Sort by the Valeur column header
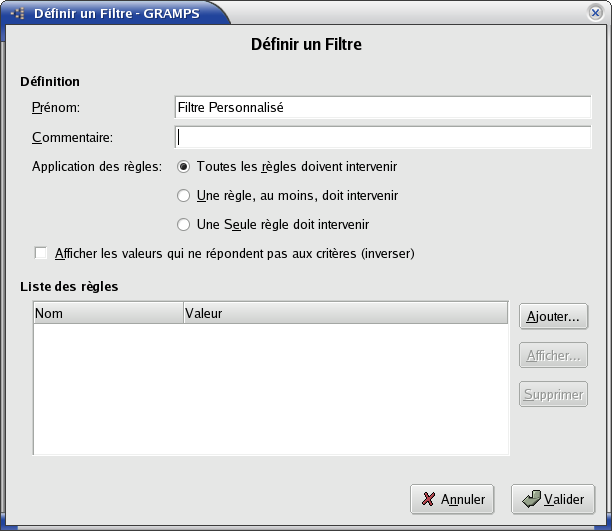The height and width of the screenshot is (531, 612). pos(344,314)
